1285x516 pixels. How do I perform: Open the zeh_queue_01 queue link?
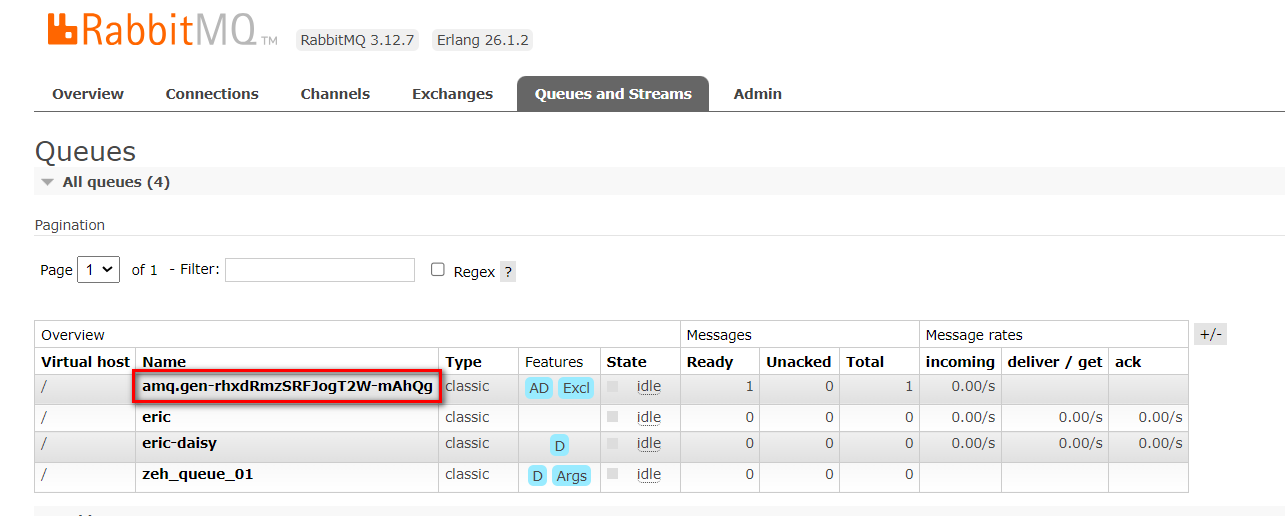[197, 474]
